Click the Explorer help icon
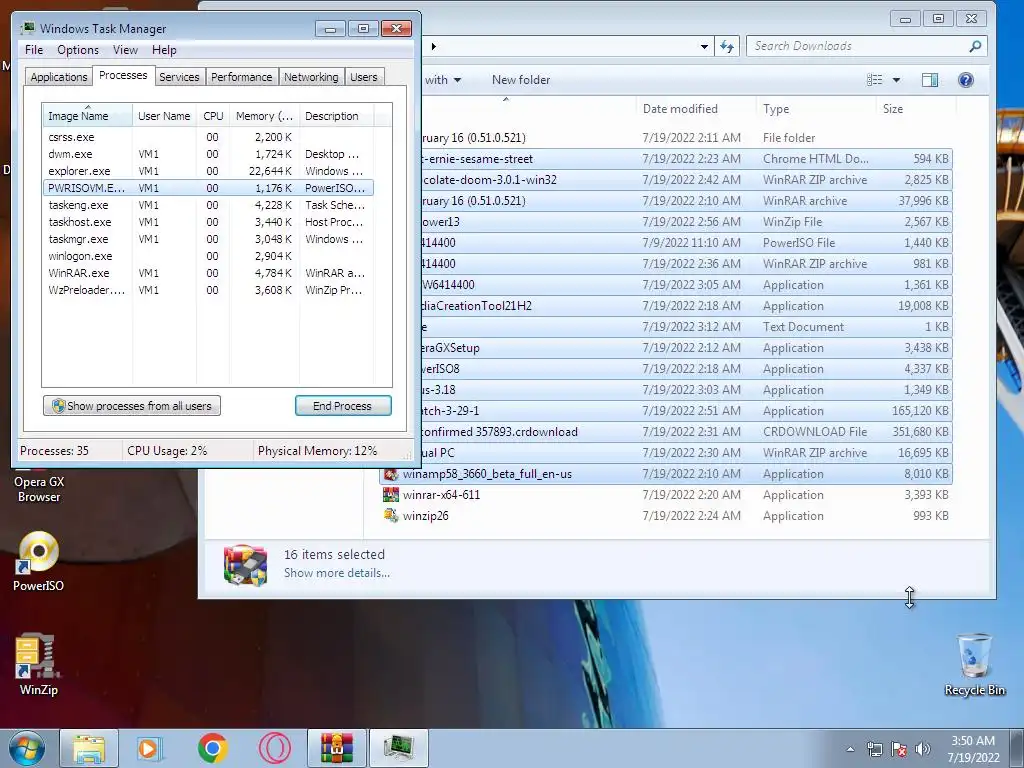Screen dimensions: 1024x768 pyautogui.click(x=965, y=80)
